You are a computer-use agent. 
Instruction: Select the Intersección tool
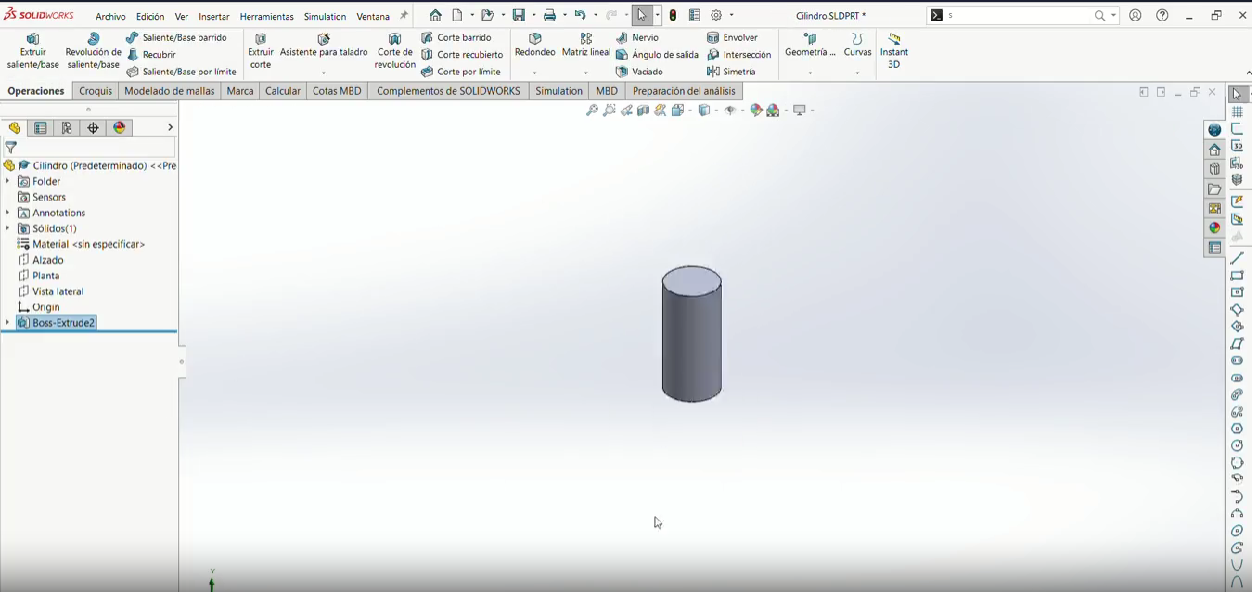[739, 55]
